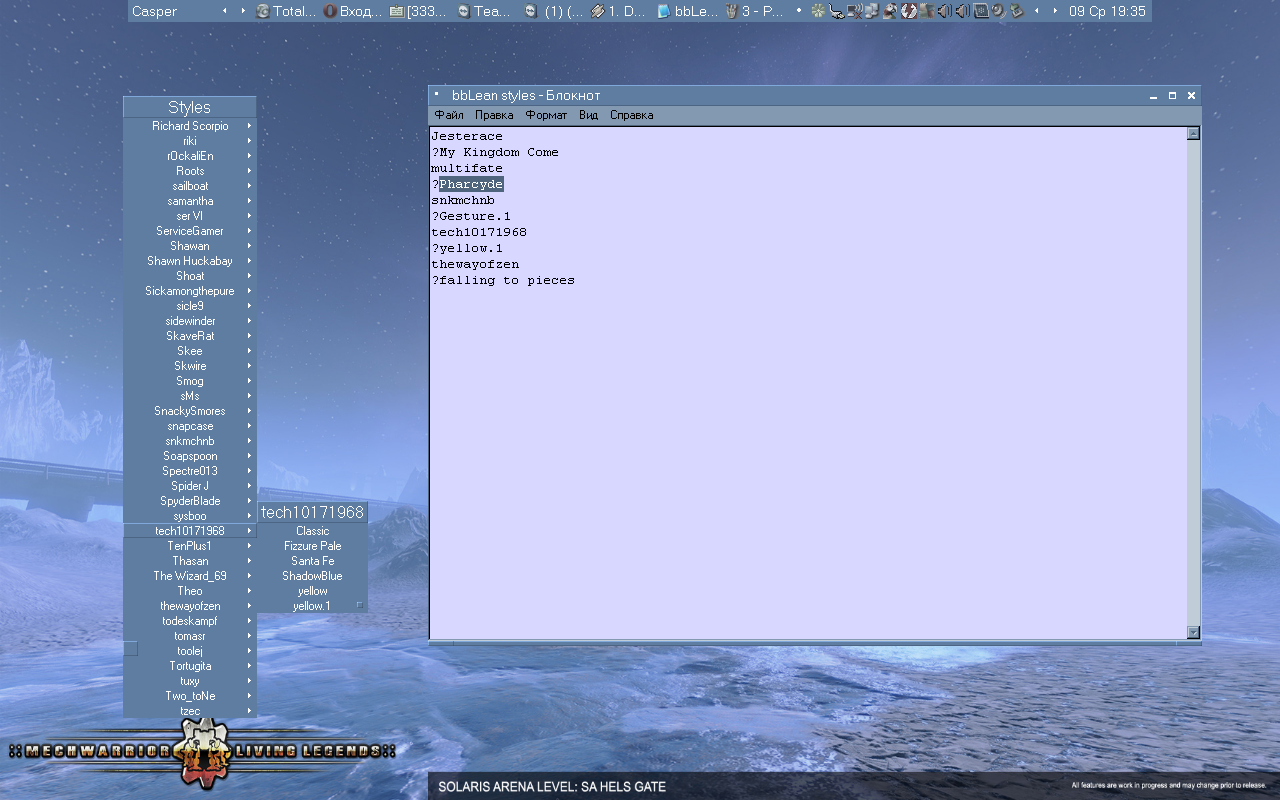Apply the Fizzure Pale style
The width and height of the screenshot is (1280, 800).
(x=312, y=546)
